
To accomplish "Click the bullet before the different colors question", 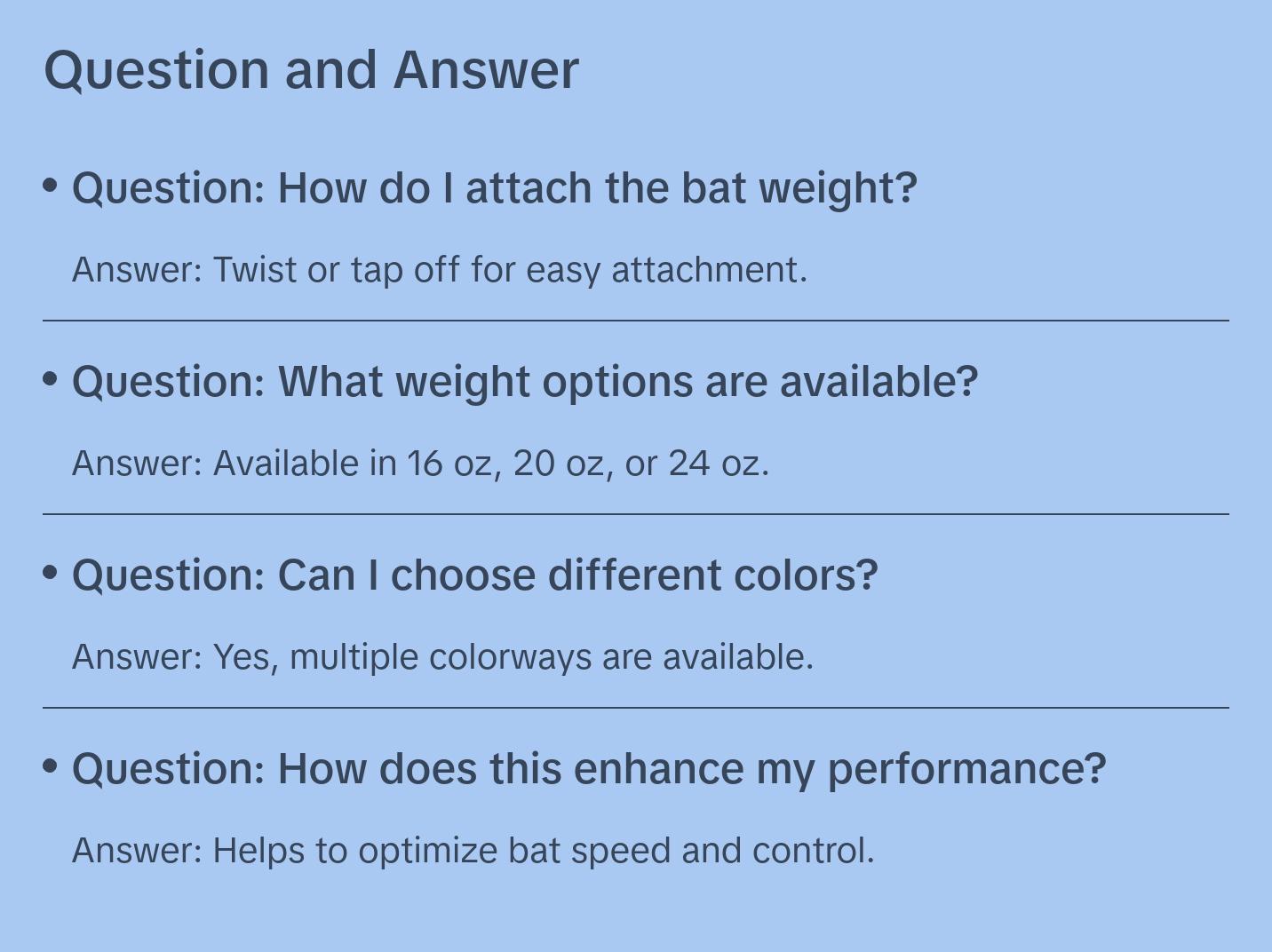I will click(x=51, y=573).
